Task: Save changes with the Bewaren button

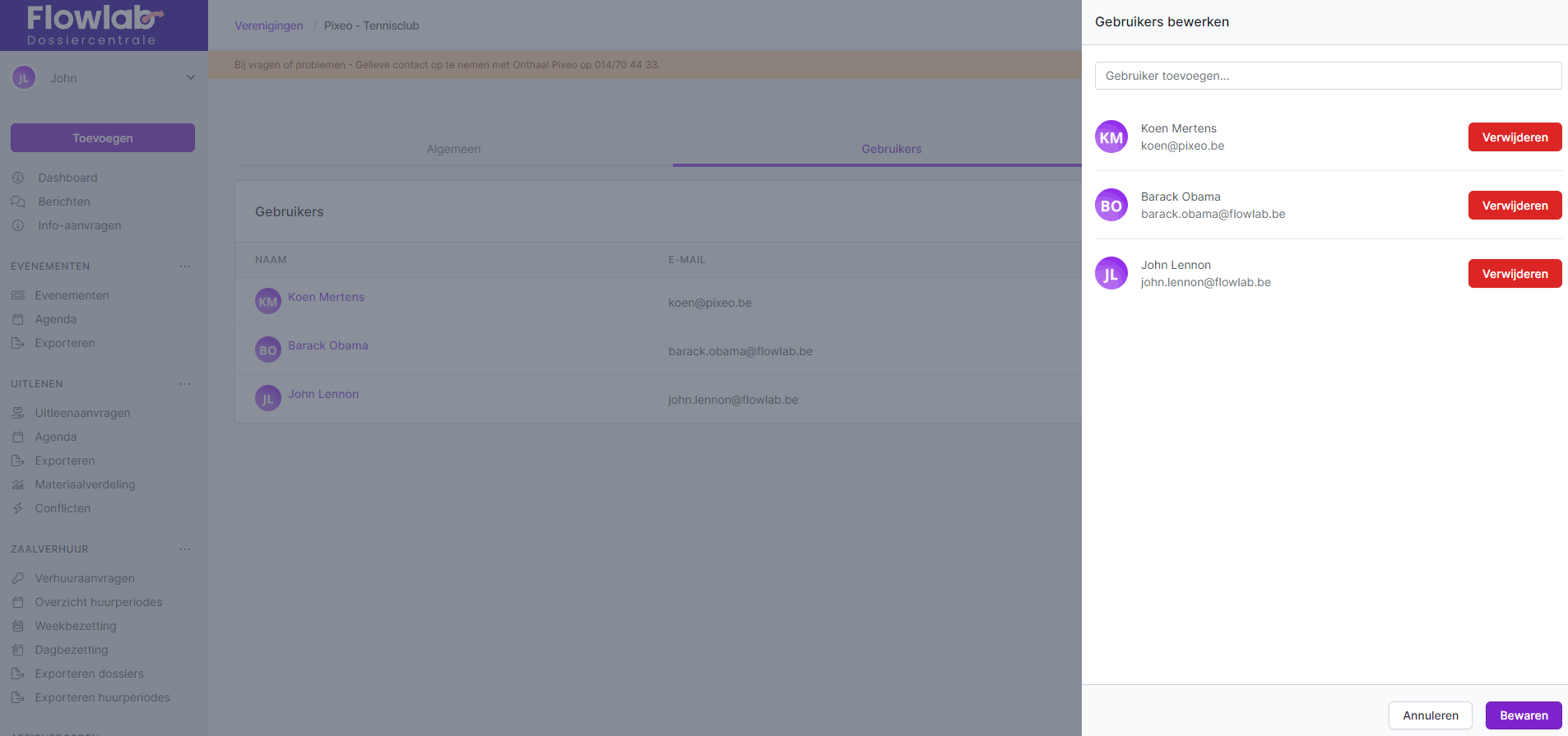Action: [x=1524, y=715]
